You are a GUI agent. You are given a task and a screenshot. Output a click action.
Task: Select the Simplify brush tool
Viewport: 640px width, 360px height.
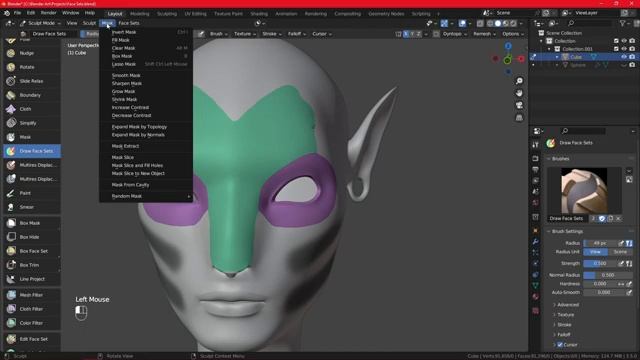[32, 123]
